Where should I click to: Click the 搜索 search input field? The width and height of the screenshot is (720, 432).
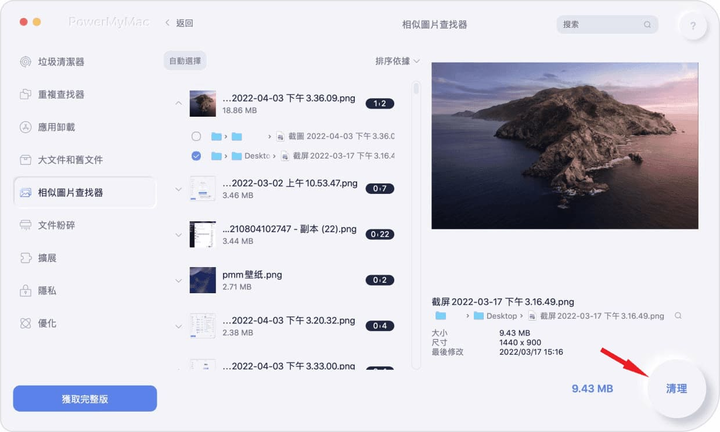[607, 24]
